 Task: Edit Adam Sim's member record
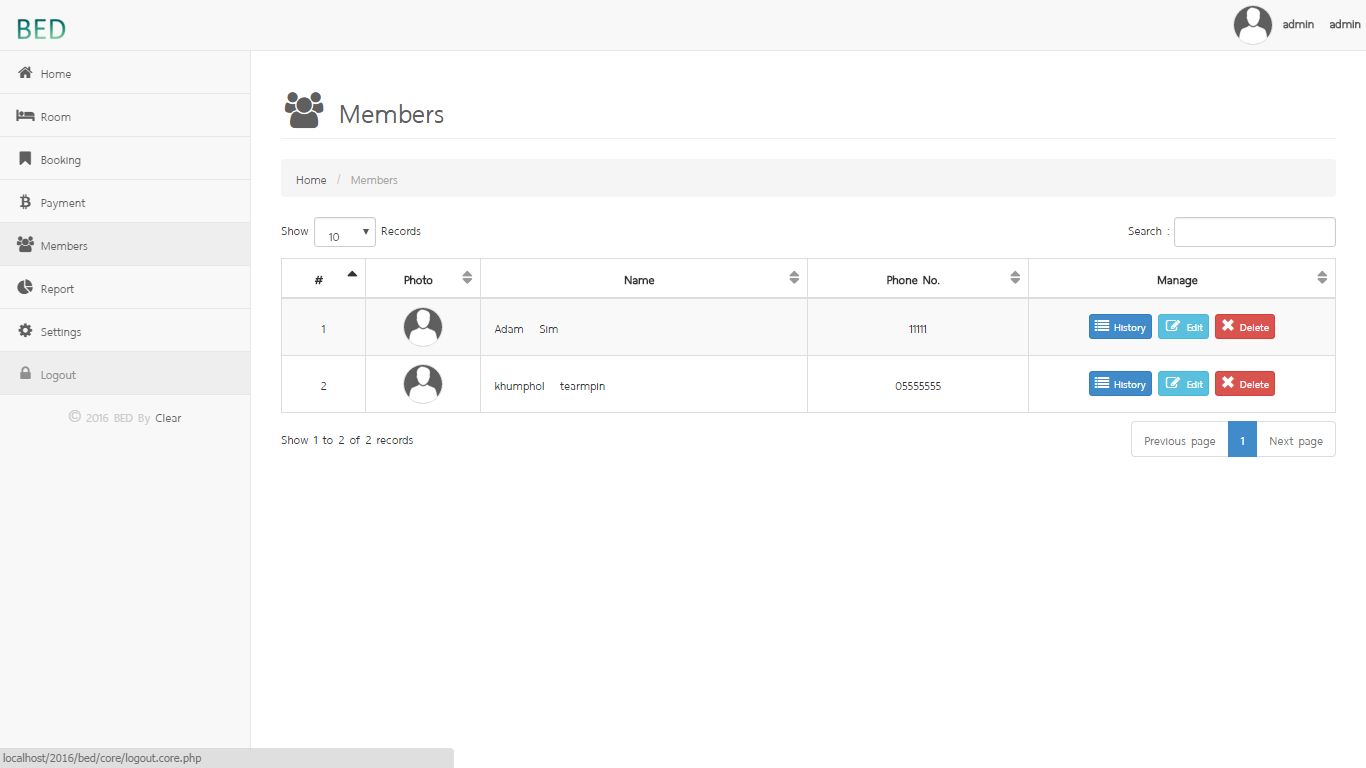(x=1183, y=326)
